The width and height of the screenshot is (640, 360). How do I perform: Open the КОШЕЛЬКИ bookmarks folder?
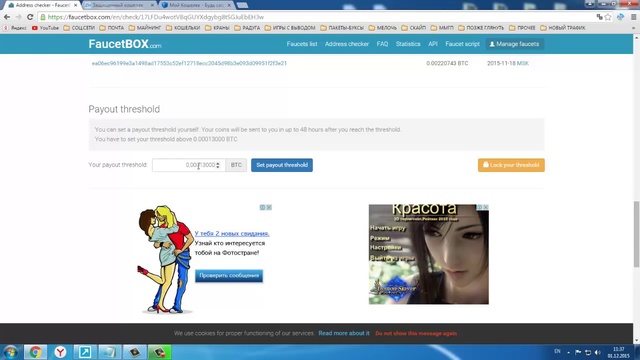[183, 28]
